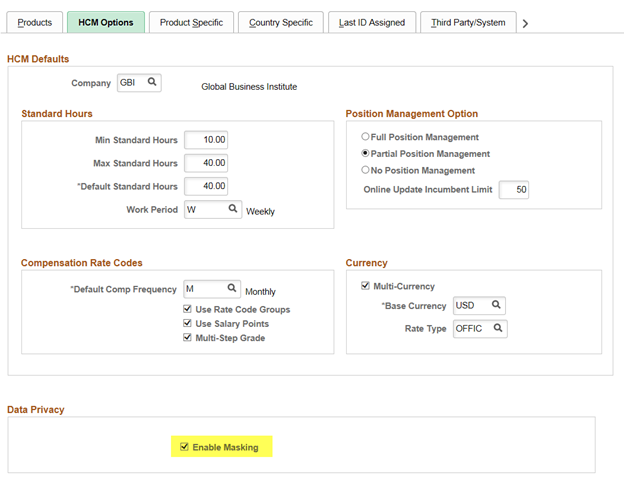Screen dimensions: 624x479
Task: Click the Online Update Incumbent Limit field
Action: (x=514, y=189)
